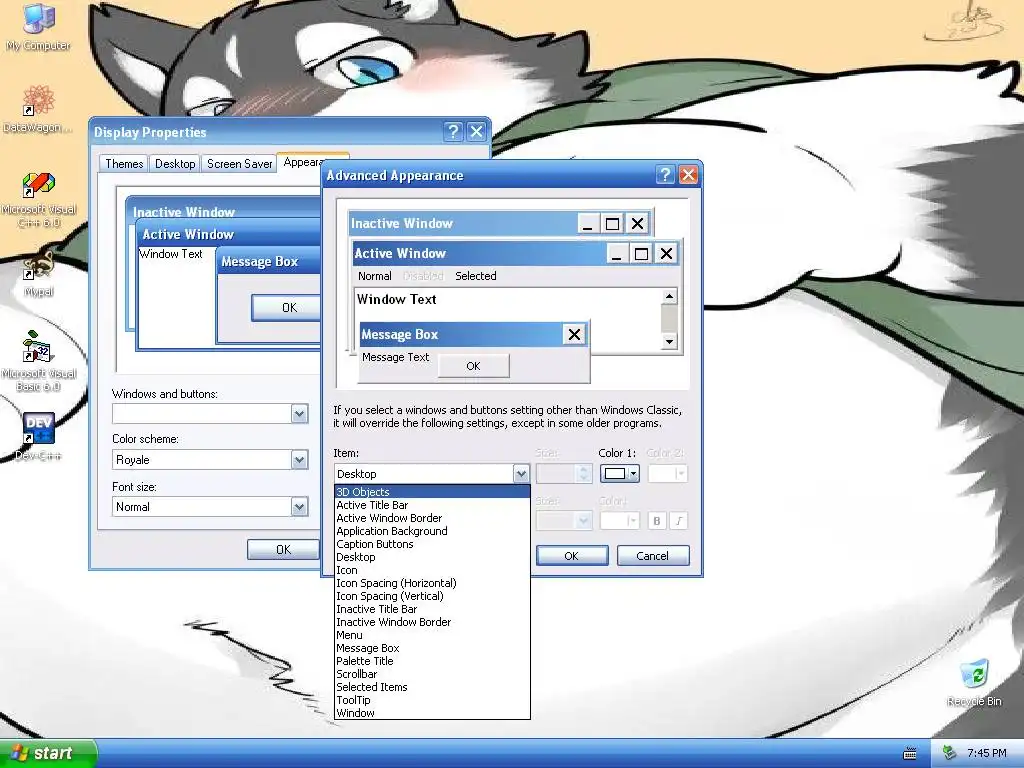Screen dimensions: 1024x768
Task: Select Scrollbar in the Item list
Action: click(432, 674)
